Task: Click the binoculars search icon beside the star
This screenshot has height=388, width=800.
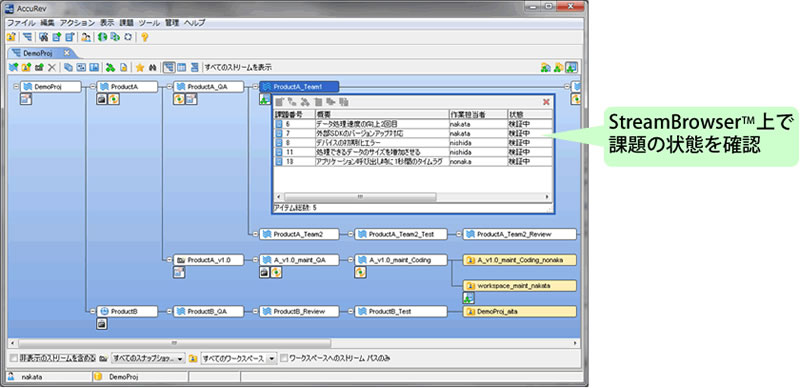Action: tap(152, 67)
